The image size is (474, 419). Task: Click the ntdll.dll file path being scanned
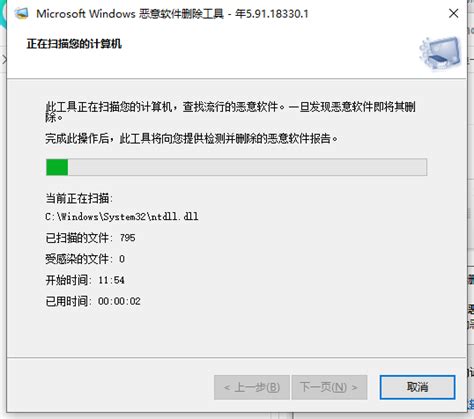pos(122,217)
